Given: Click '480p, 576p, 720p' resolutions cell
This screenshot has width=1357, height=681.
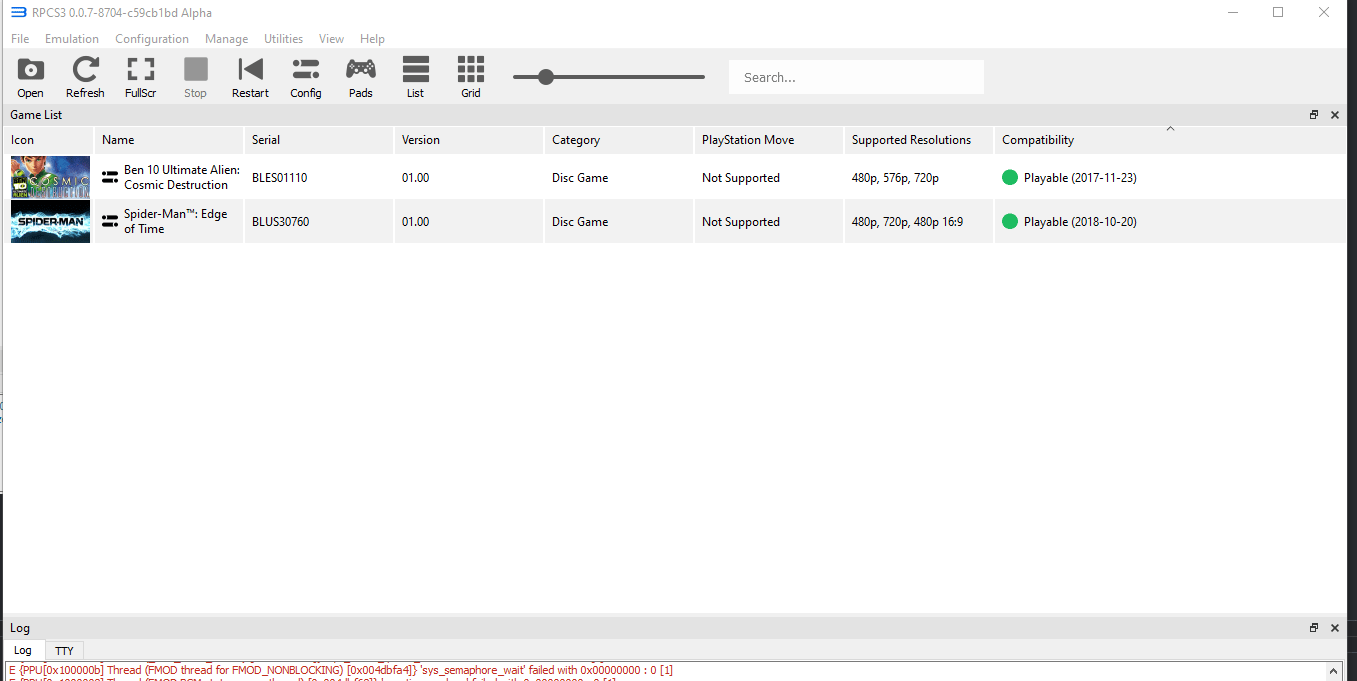Looking at the screenshot, I should coord(895,178).
